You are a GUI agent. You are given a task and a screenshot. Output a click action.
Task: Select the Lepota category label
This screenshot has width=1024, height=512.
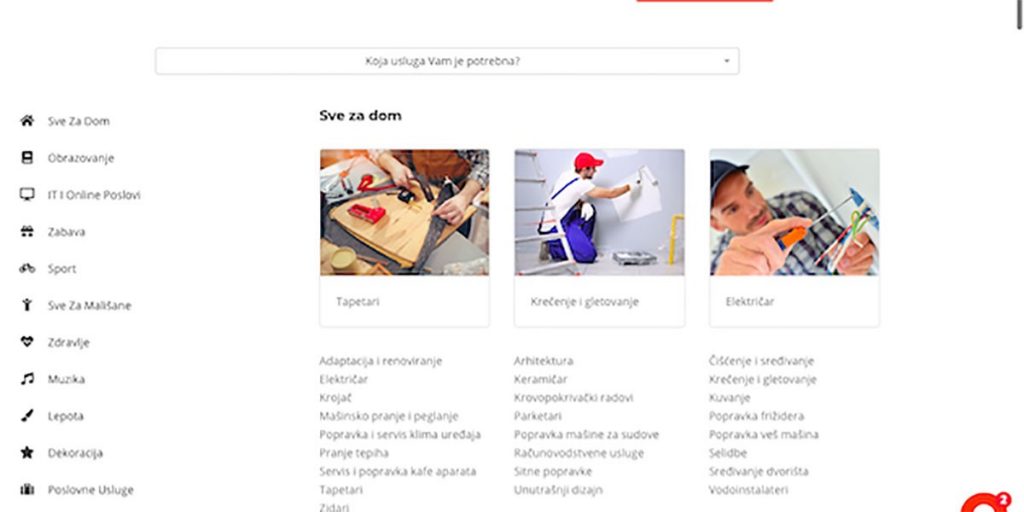click(65, 416)
